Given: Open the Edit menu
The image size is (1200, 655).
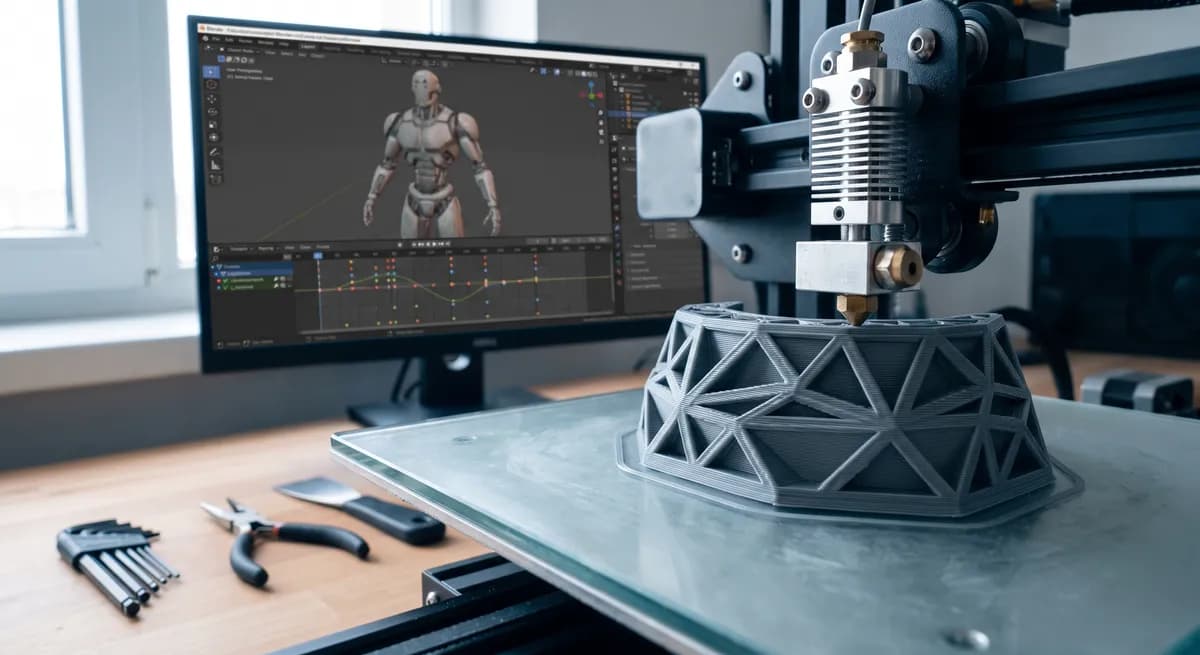Looking at the screenshot, I should pyautogui.click(x=229, y=40).
